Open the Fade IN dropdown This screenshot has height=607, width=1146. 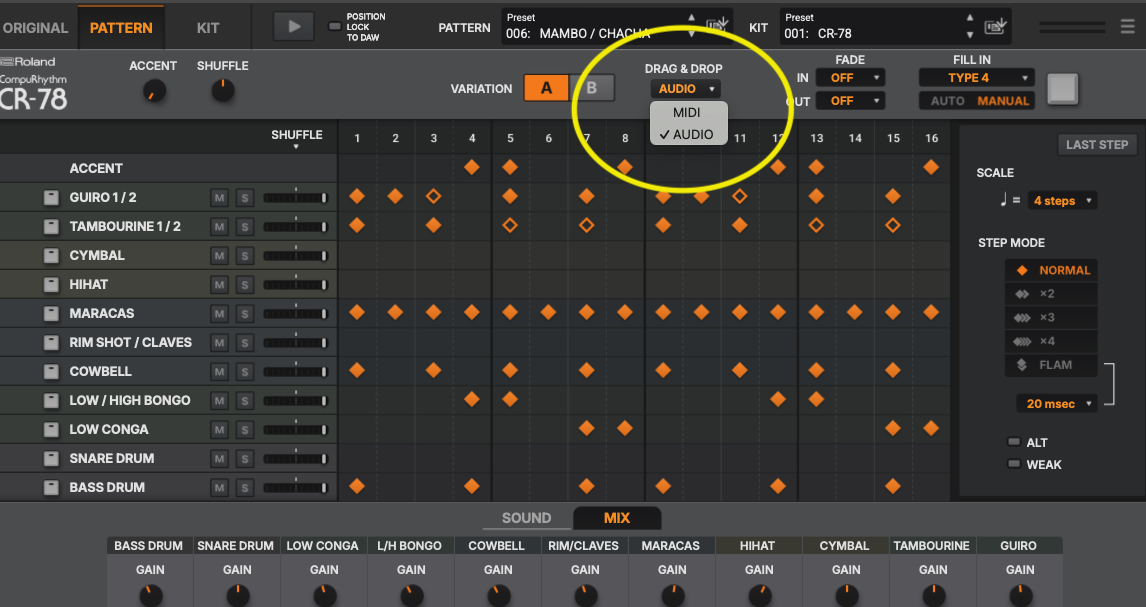pos(850,78)
